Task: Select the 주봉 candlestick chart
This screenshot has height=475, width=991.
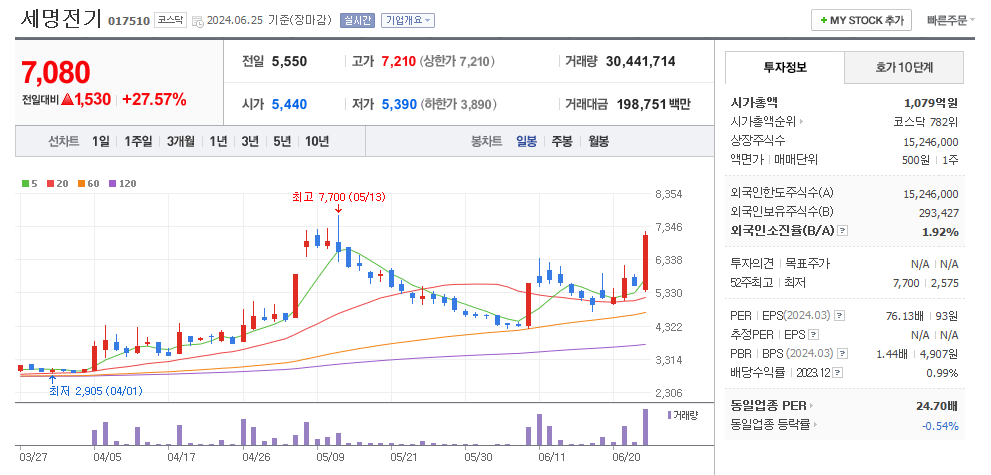Action: 562,141
